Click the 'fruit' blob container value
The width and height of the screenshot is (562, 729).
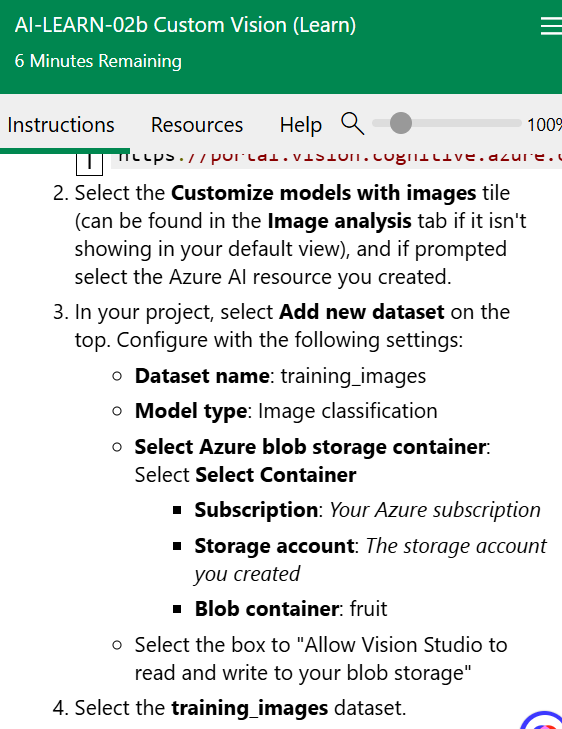(x=368, y=609)
